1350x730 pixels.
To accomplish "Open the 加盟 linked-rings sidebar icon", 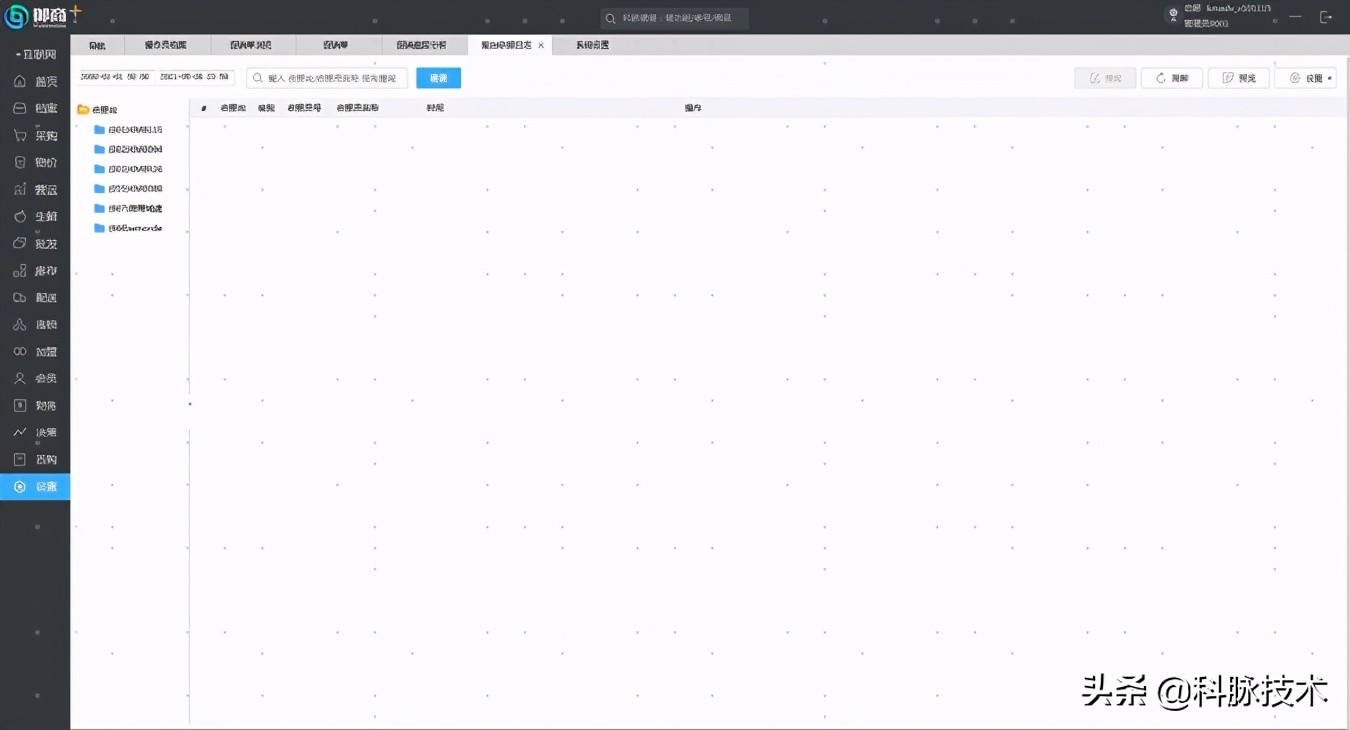I will [19, 352].
